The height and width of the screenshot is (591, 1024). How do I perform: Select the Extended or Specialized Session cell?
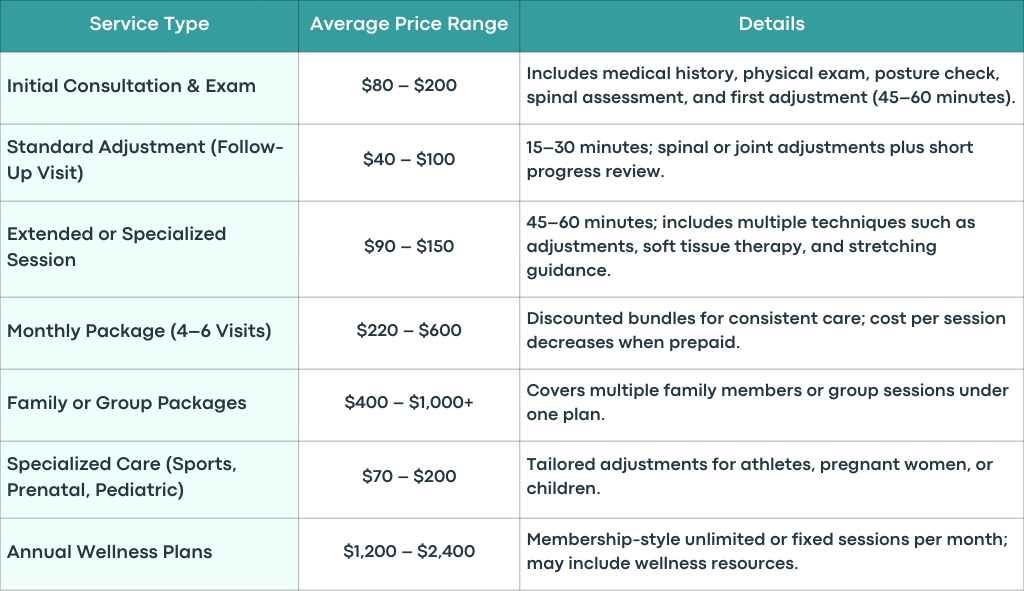tap(149, 249)
